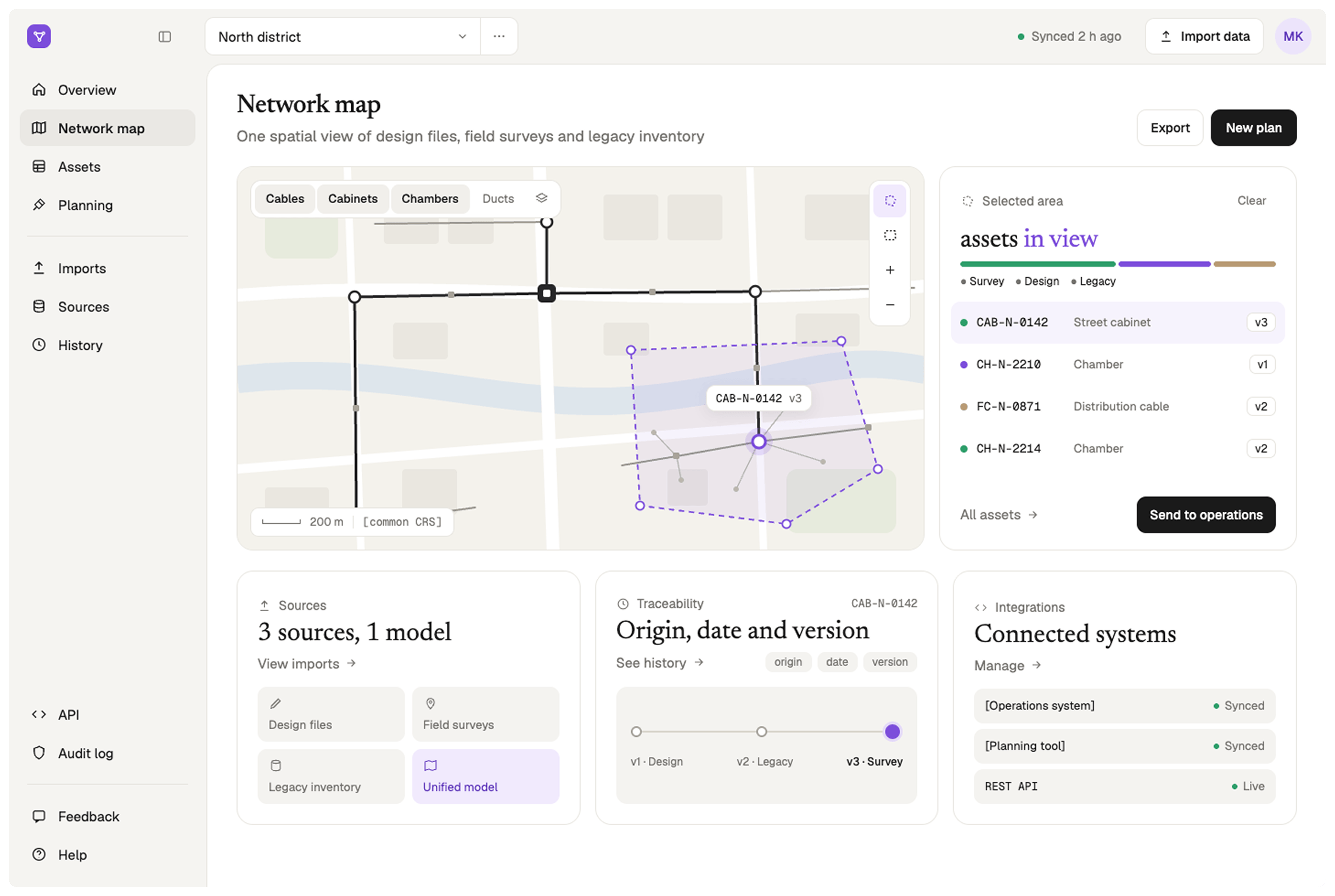Click the green Survey progress bar segment

[1037, 264]
